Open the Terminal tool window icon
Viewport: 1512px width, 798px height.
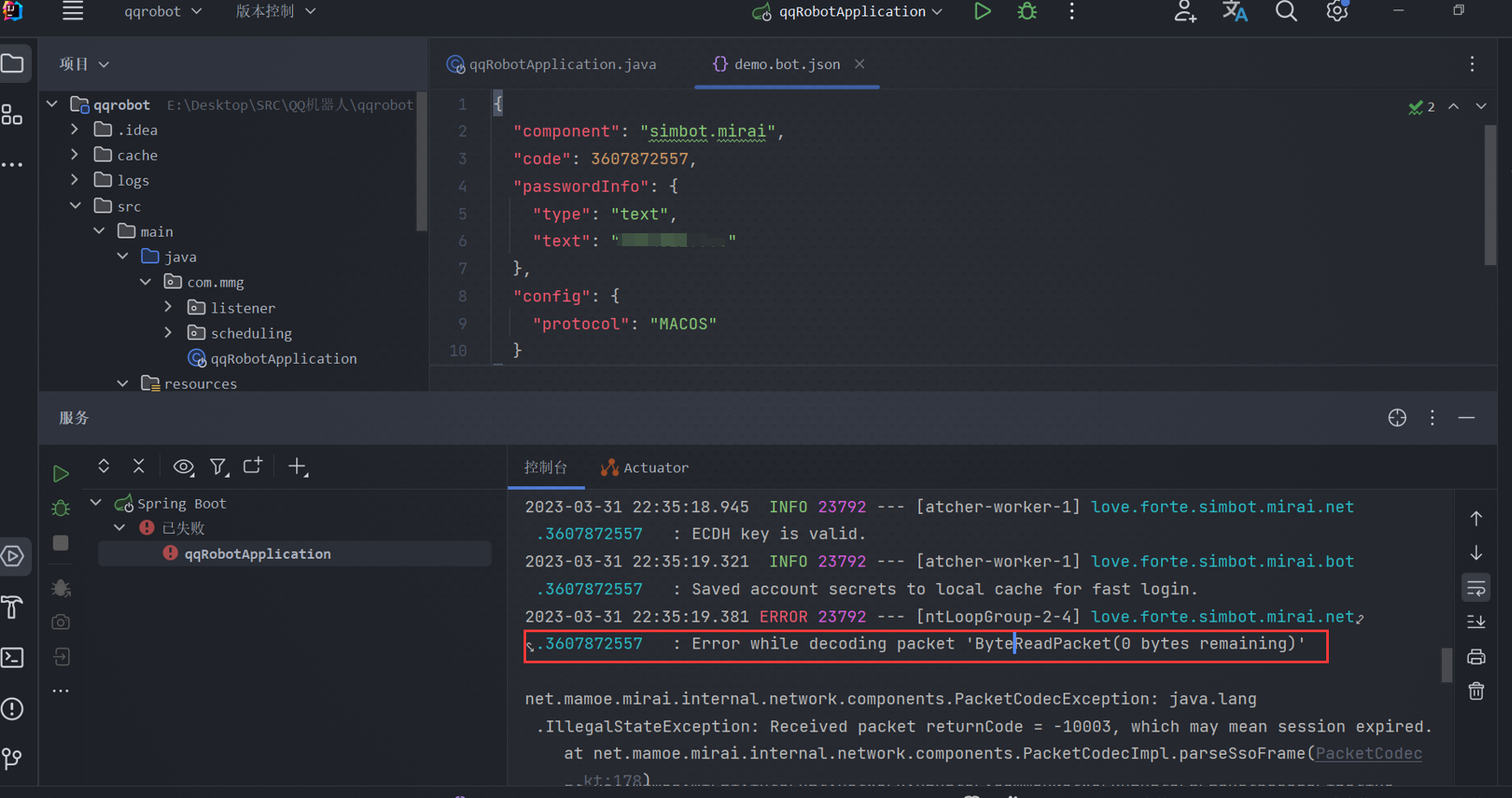tap(13, 657)
